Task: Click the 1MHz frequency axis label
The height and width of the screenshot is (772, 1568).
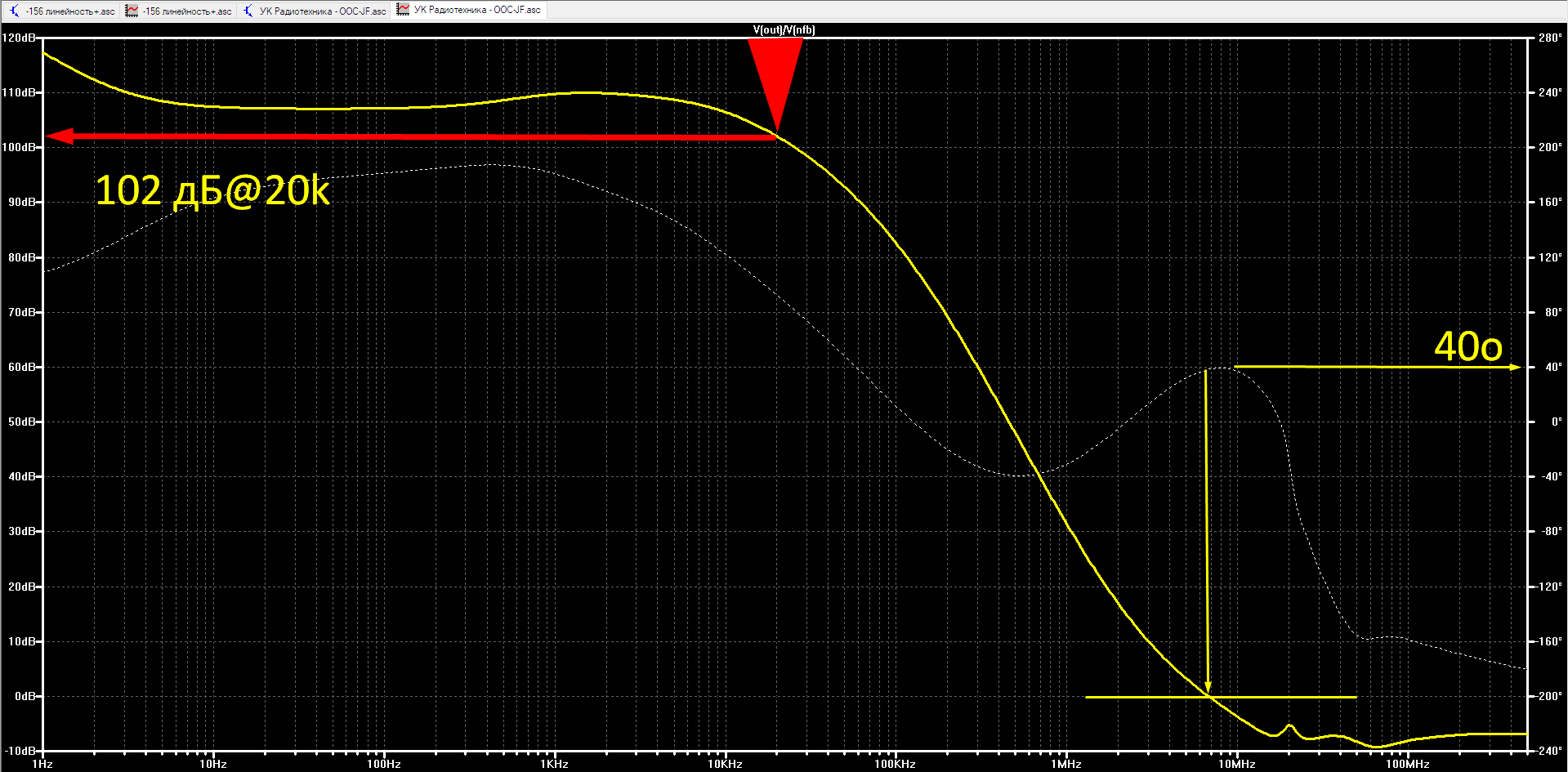Action: 1065,764
